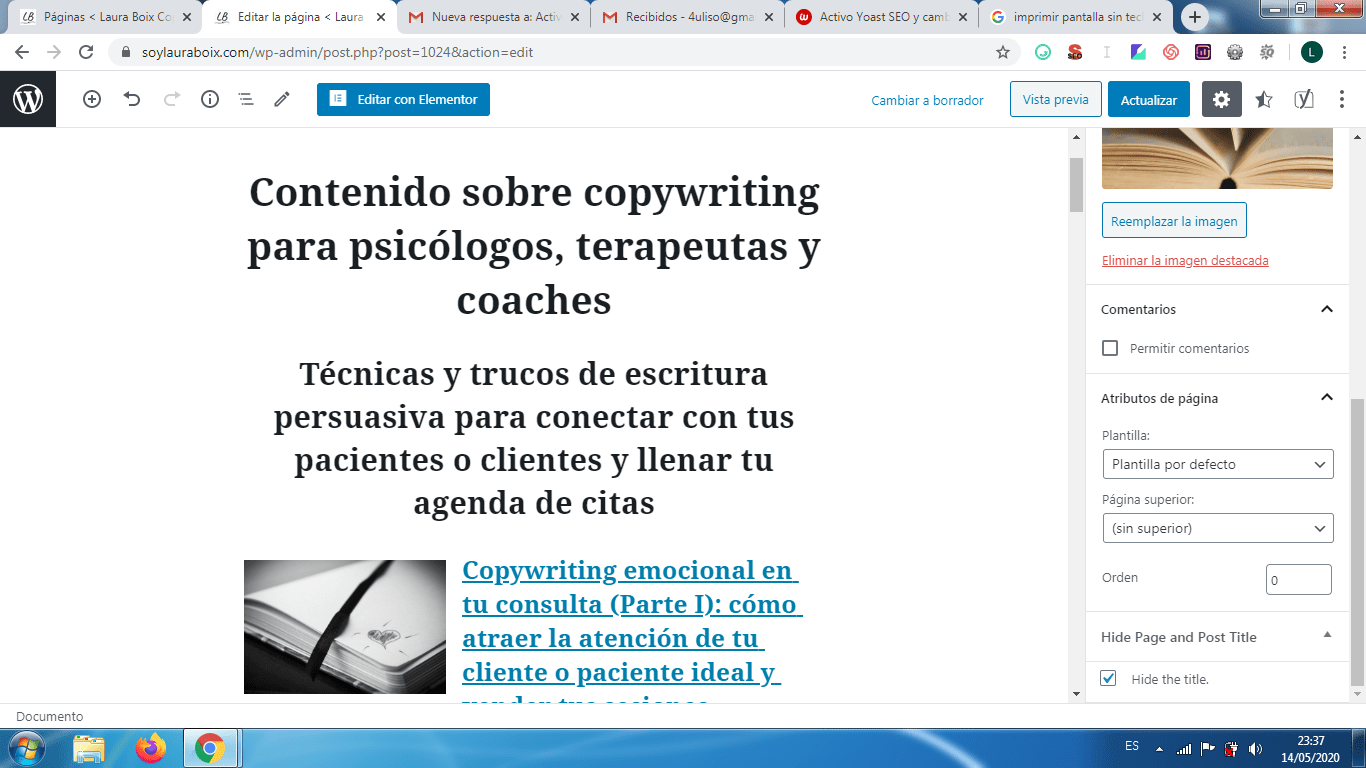Open the red SEO extension icon
The image size is (1366, 768).
tap(1075, 52)
